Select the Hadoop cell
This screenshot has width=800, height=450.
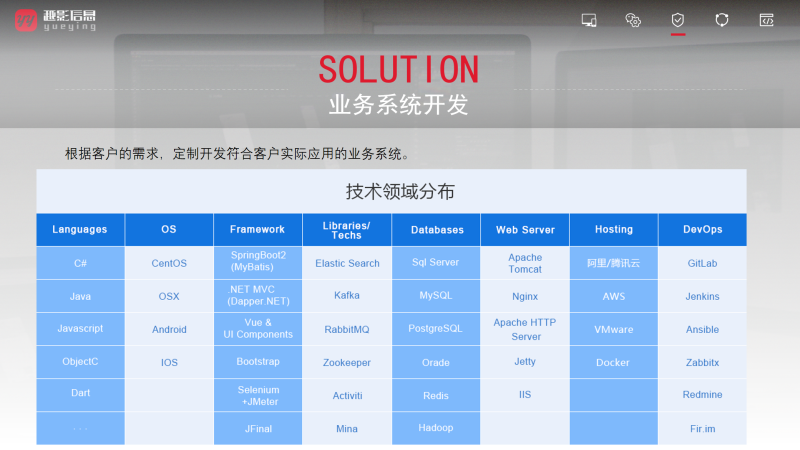click(x=436, y=429)
